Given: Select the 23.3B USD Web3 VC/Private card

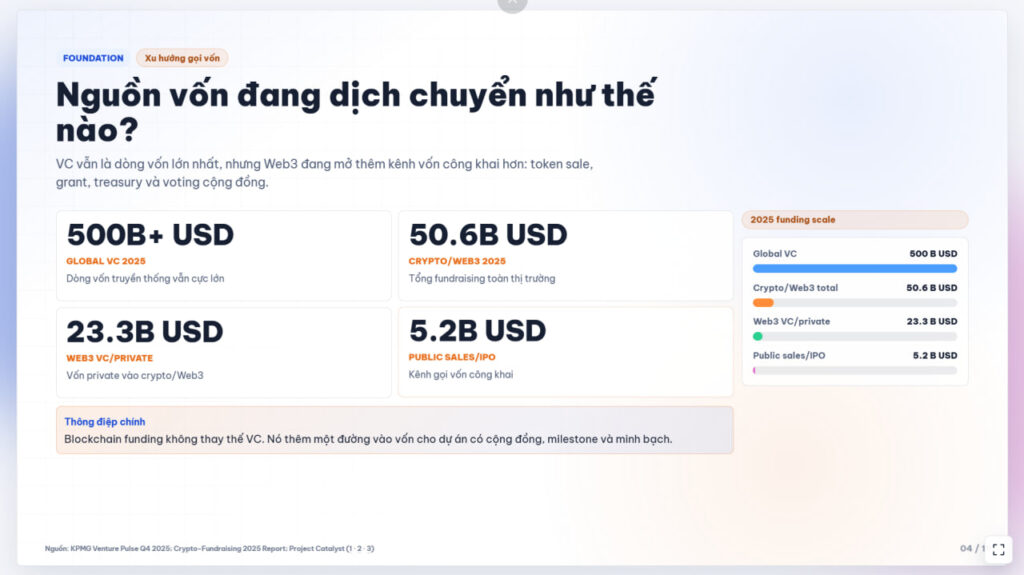Looking at the screenshot, I should (x=223, y=352).
